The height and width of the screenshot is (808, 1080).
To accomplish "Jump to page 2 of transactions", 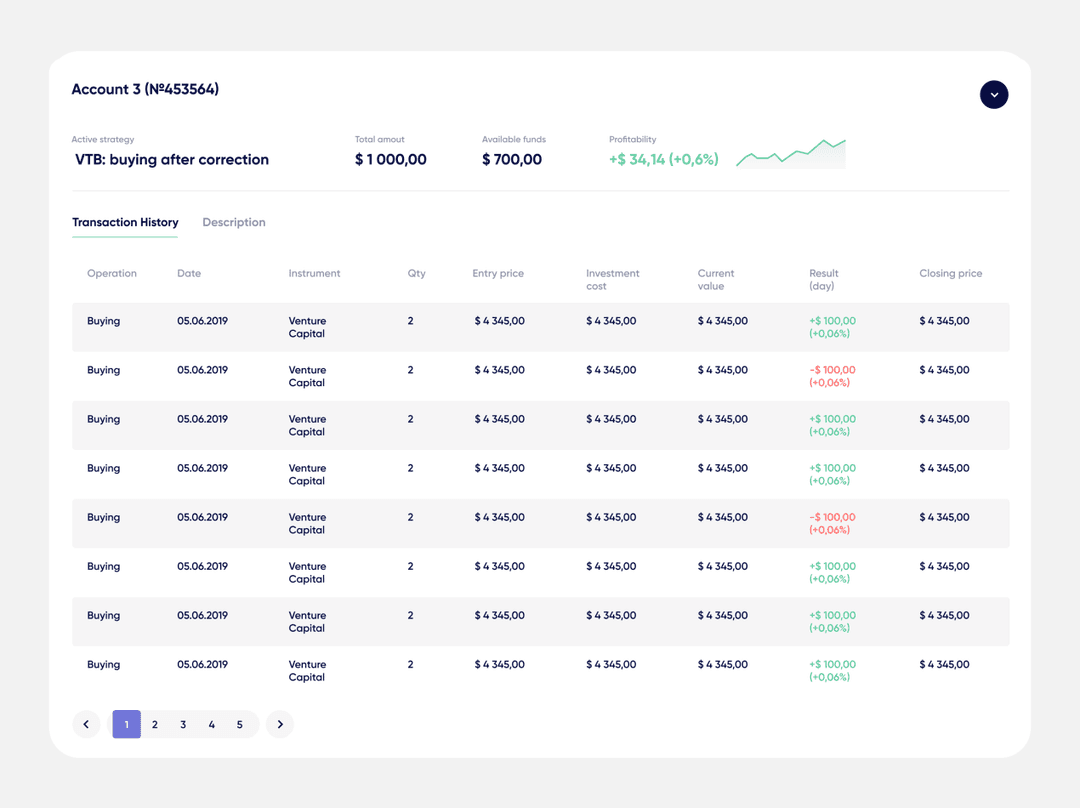I will coord(155,725).
